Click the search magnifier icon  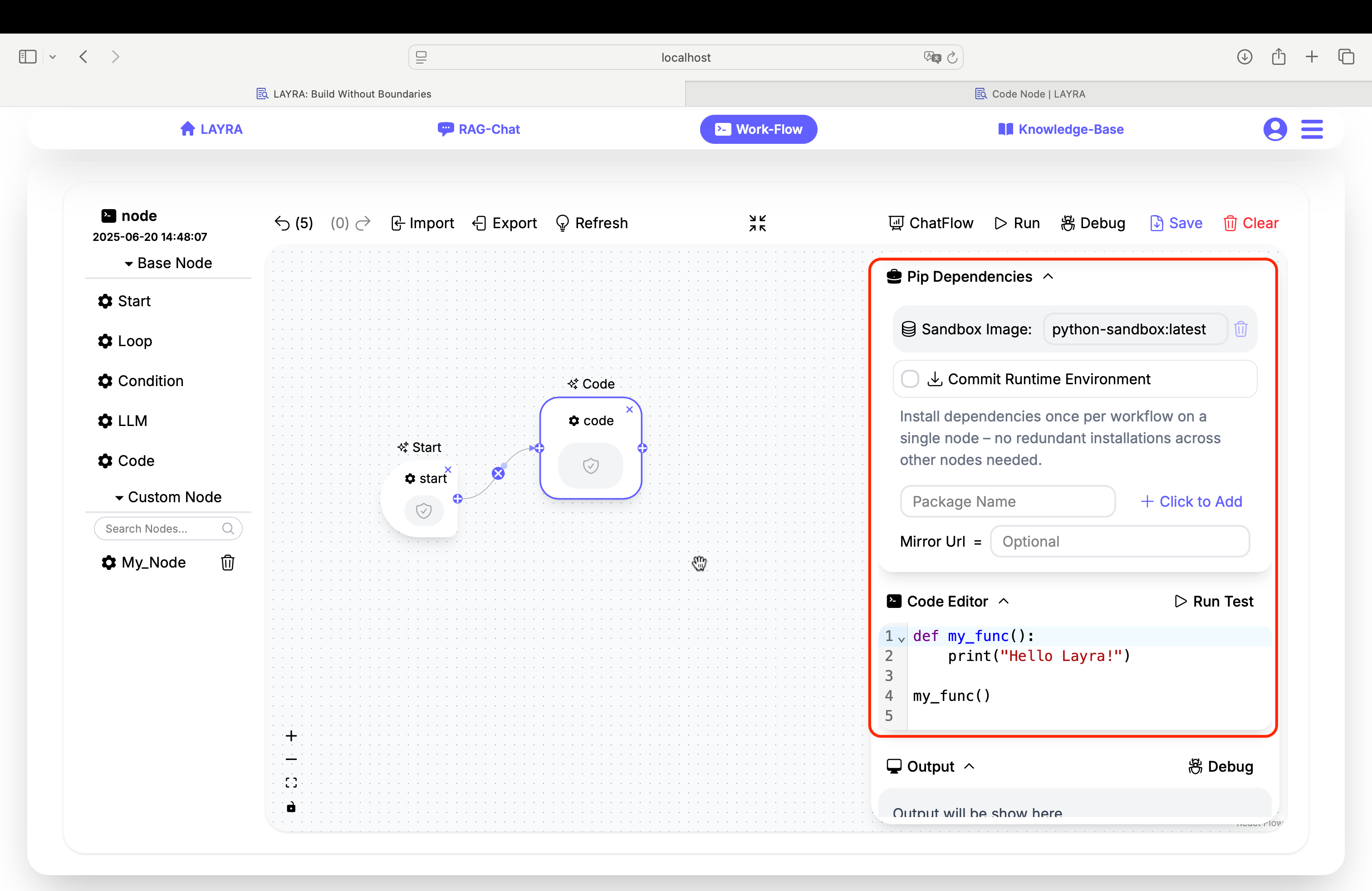click(x=228, y=529)
